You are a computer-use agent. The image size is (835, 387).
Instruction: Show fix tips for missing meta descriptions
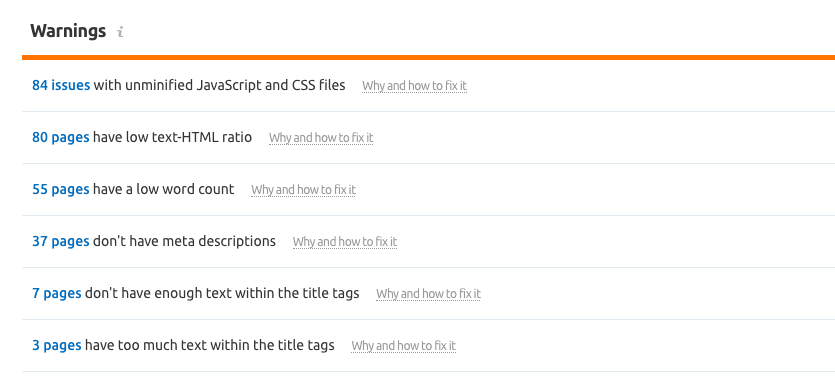click(x=345, y=242)
